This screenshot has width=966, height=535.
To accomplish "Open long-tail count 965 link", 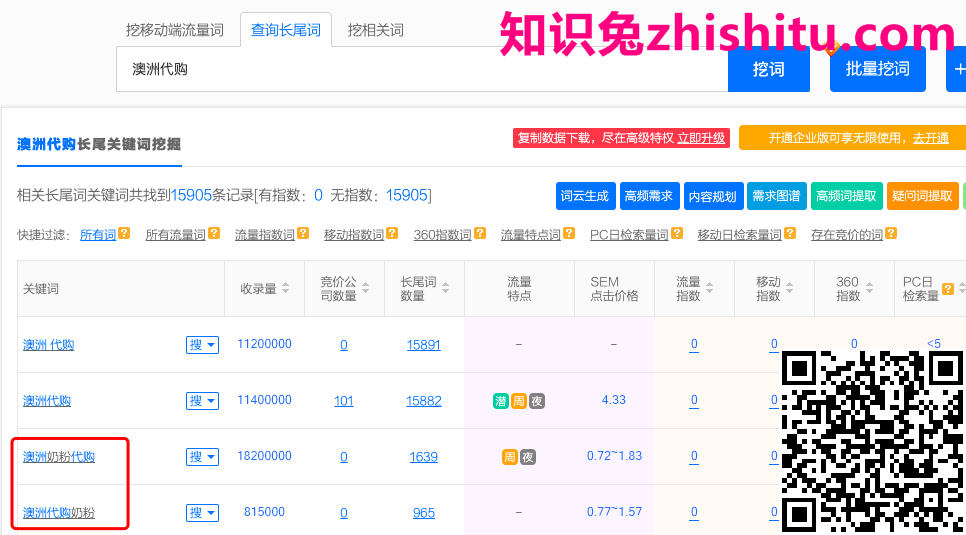I will click(x=423, y=513).
